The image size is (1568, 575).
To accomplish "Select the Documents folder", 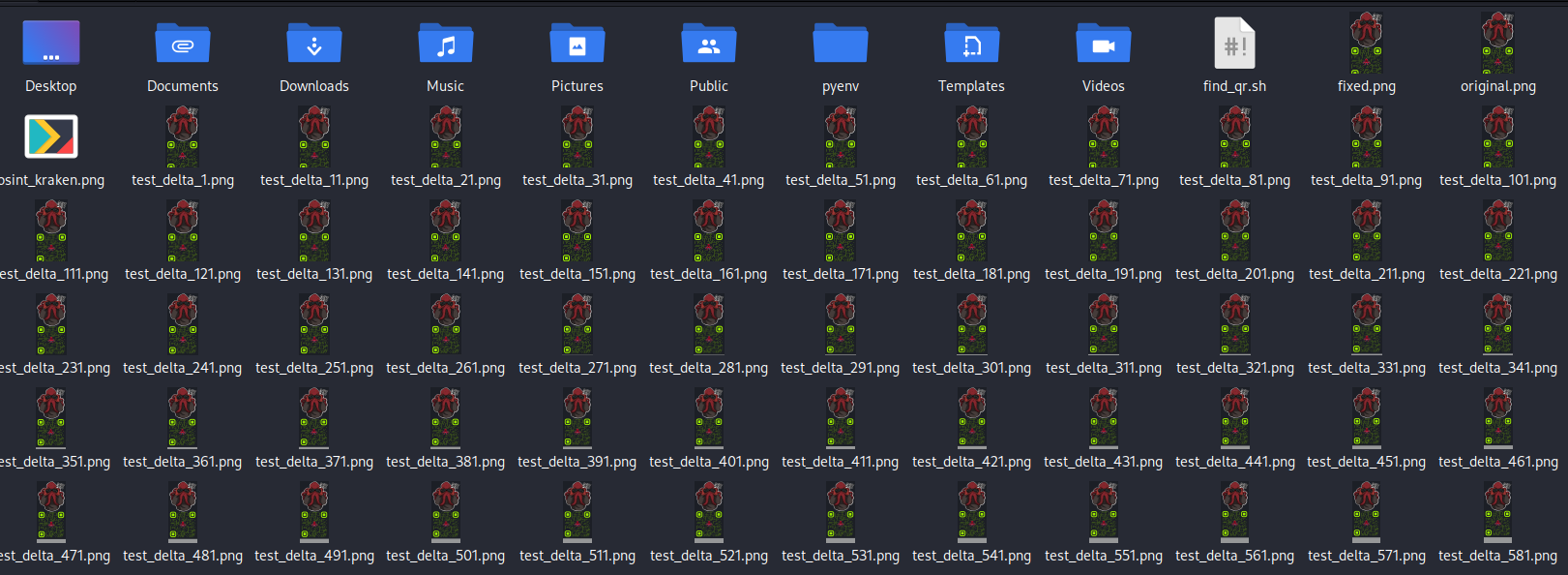I will point(183,45).
